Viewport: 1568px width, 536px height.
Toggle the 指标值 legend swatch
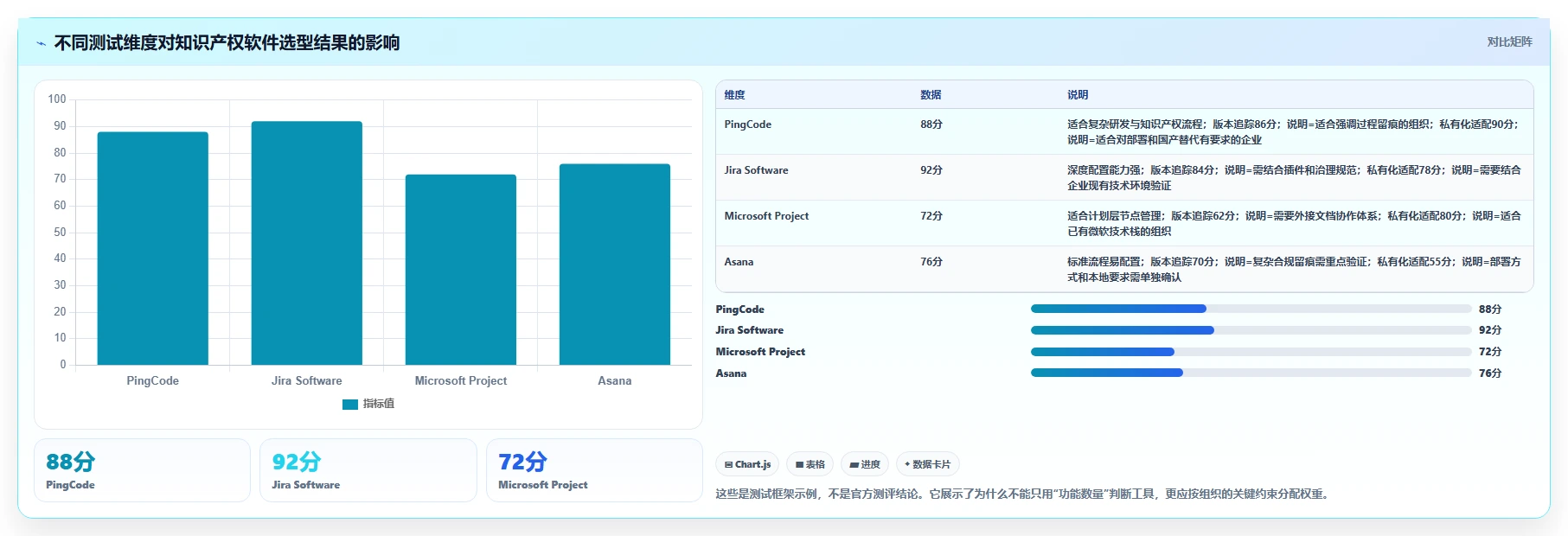[350, 404]
